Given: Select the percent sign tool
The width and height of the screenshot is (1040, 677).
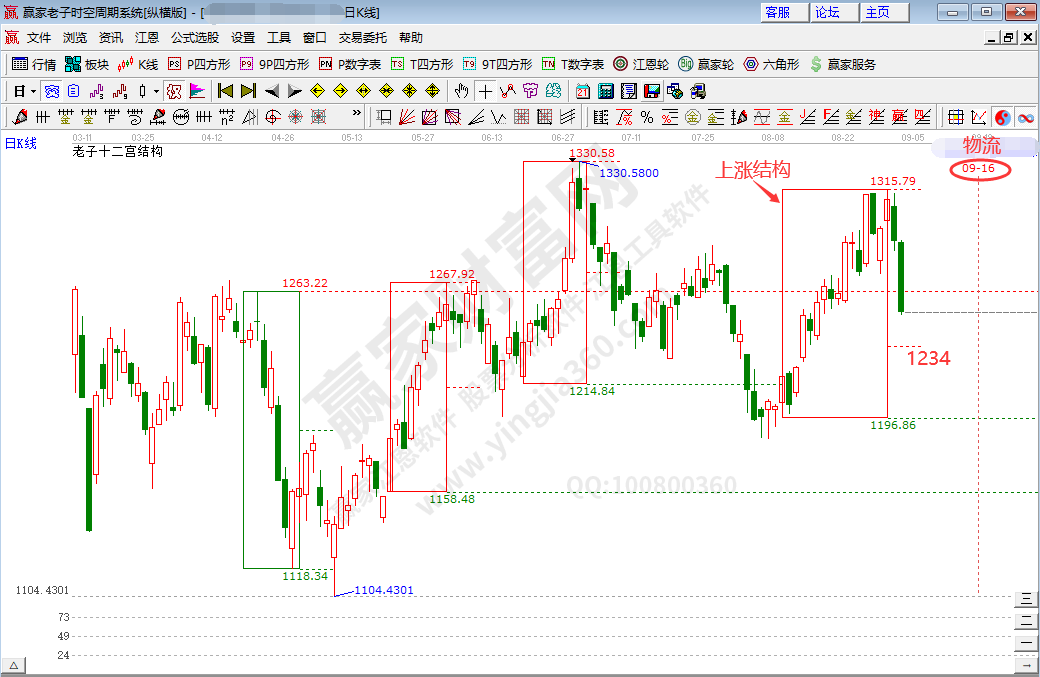Looking at the screenshot, I should pyautogui.click(x=646, y=117).
